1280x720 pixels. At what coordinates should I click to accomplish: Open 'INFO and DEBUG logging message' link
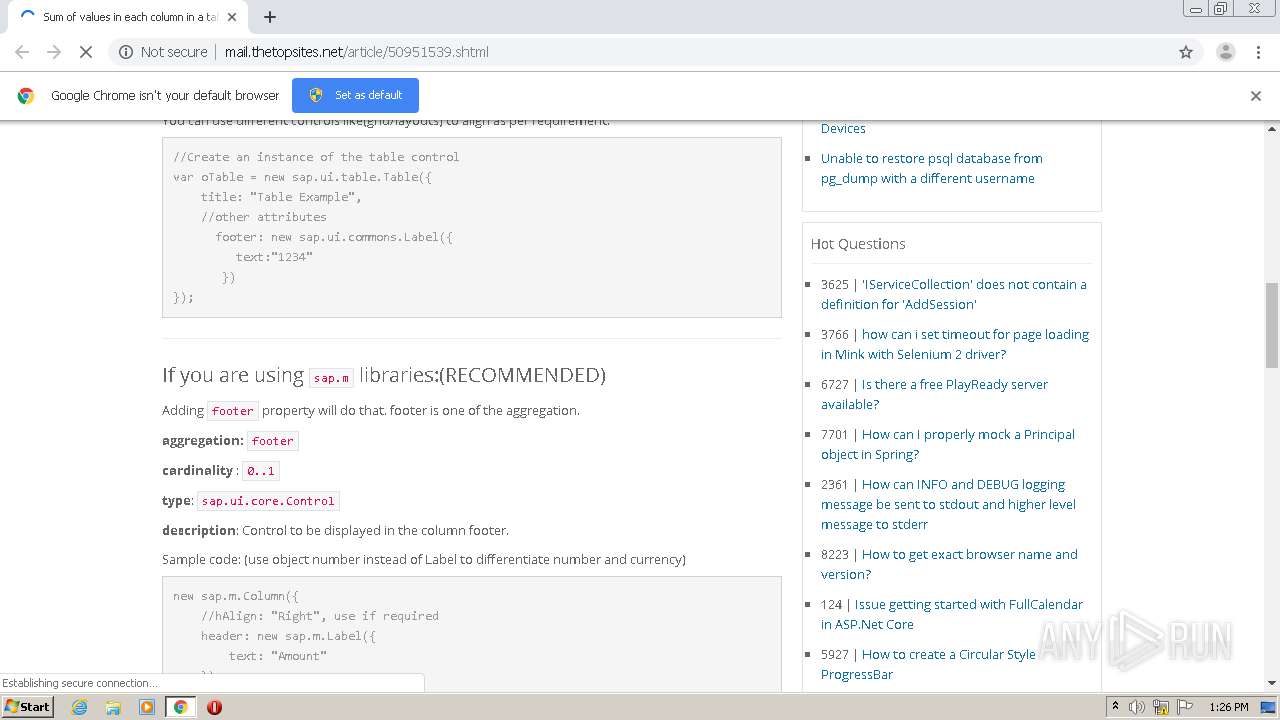pos(948,504)
